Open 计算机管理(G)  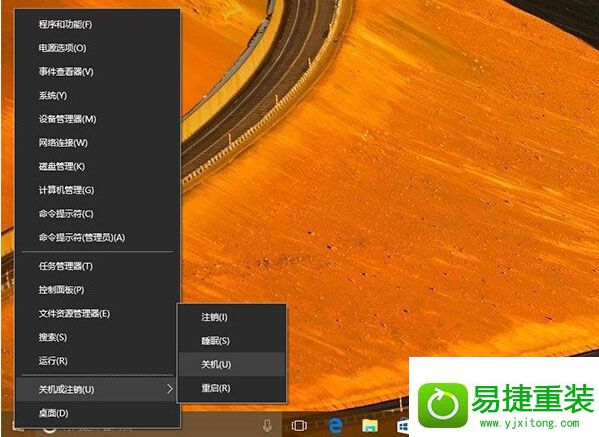97,190
